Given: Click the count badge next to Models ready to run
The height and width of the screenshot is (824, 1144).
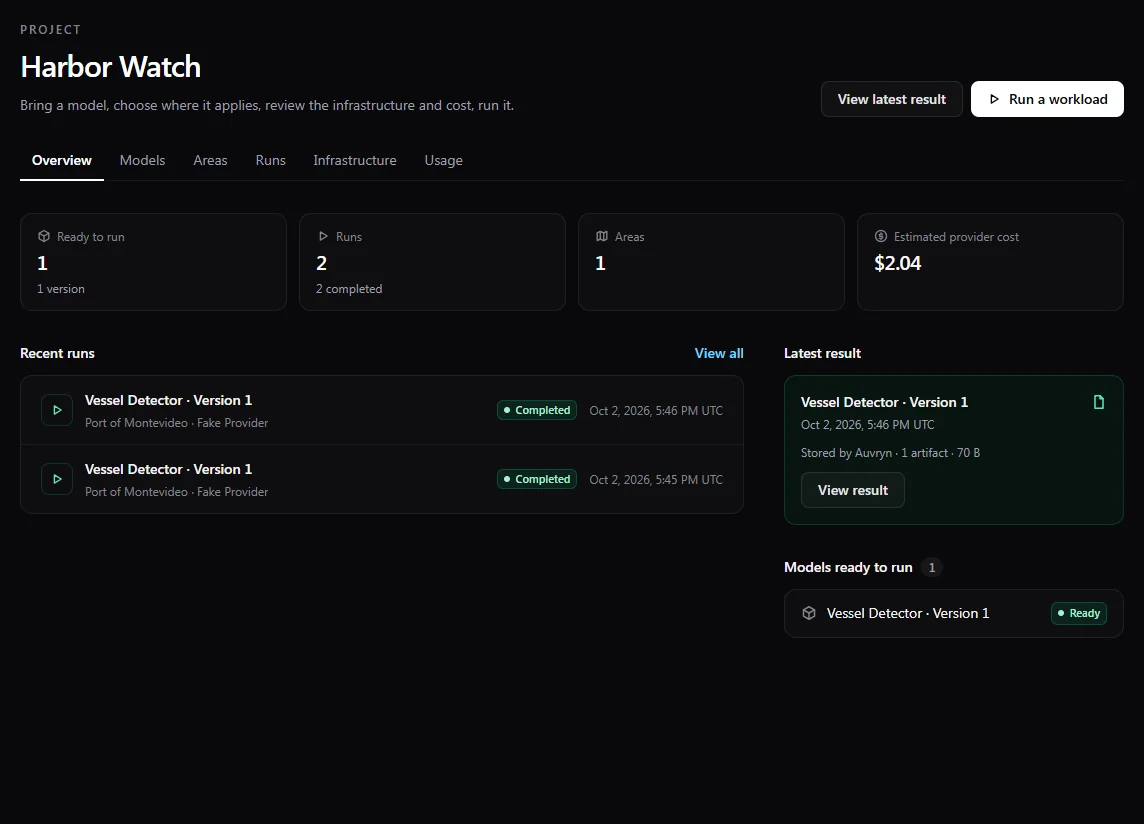Looking at the screenshot, I should click(x=932, y=568).
